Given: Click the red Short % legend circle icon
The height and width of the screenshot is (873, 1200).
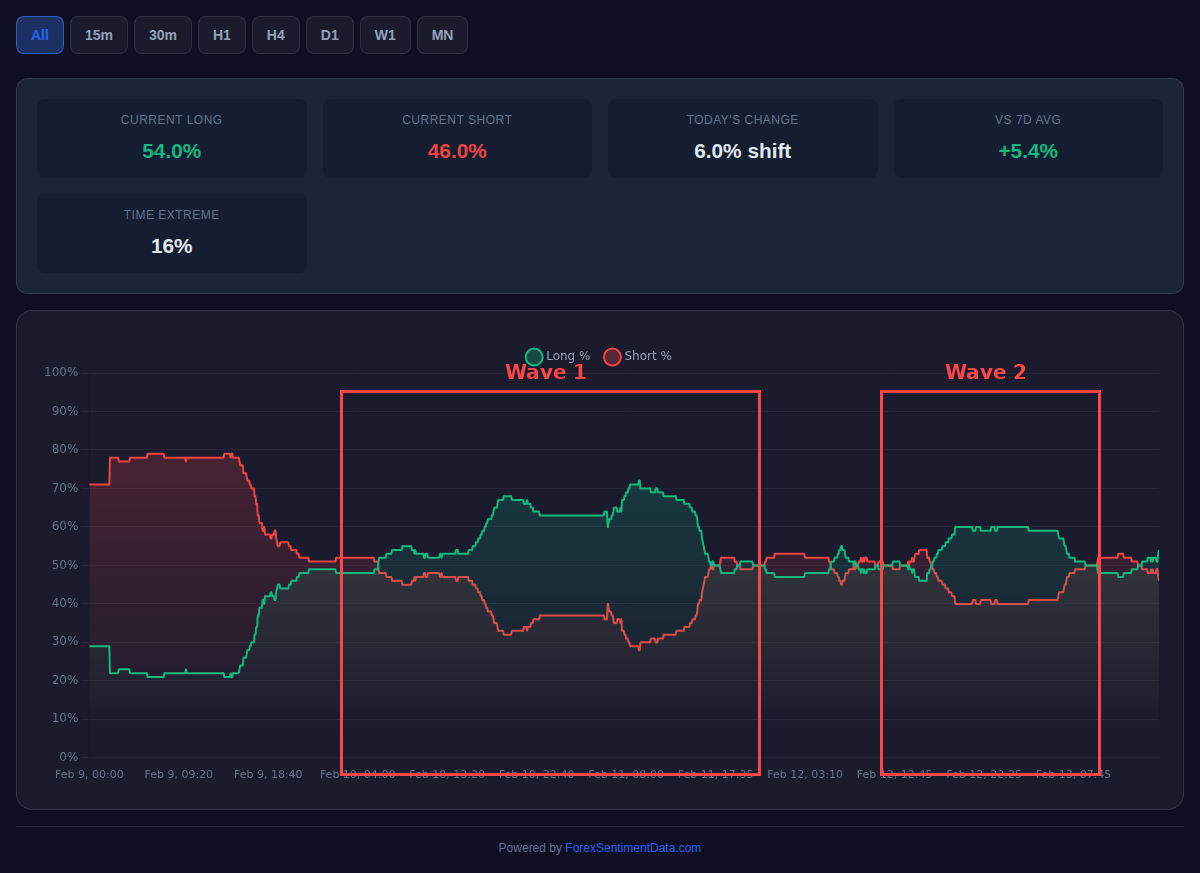Looking at the screenshot, I should click(611, 356).
